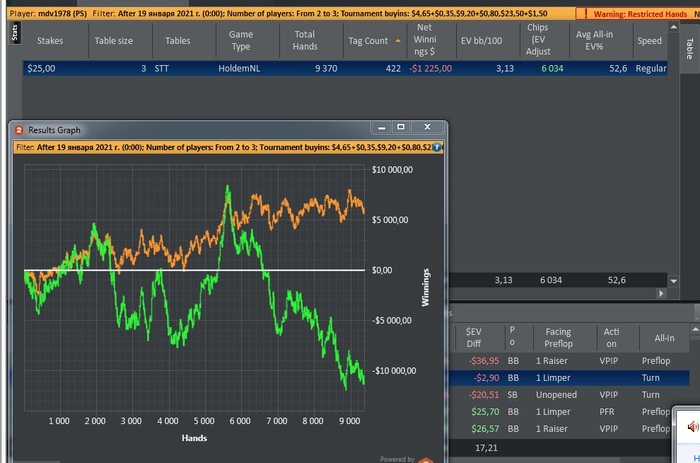
Task: Click the speaker volume icon
Action: coord(692,427)
